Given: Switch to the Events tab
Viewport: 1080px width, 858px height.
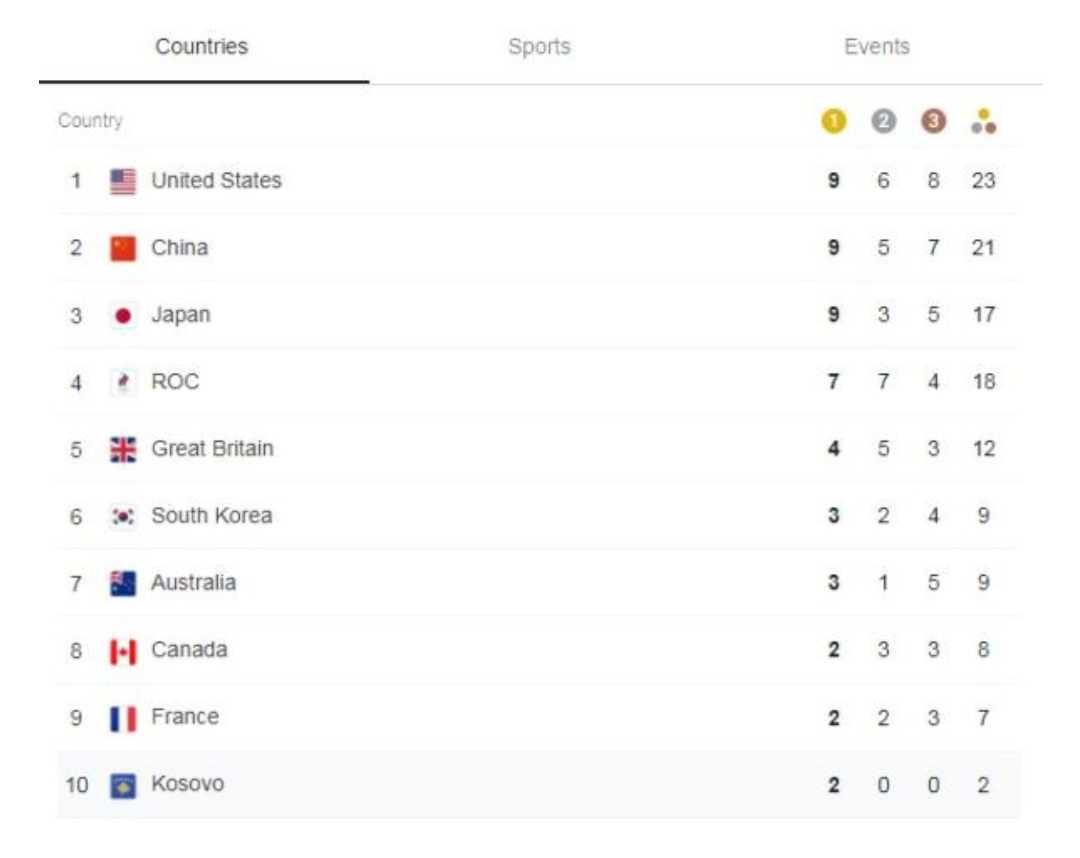Looking at the screenshot, I should click(x=877, y=47).
